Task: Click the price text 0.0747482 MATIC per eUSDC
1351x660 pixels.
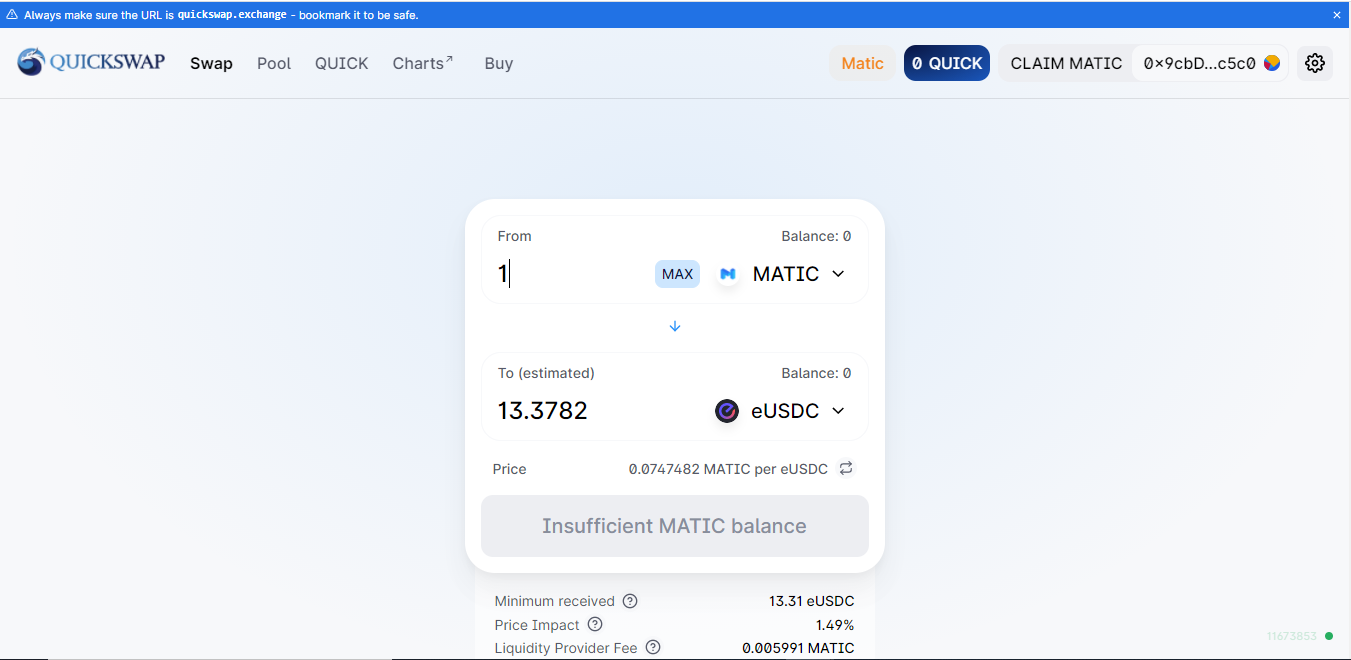Action: (x=728, y=469)
